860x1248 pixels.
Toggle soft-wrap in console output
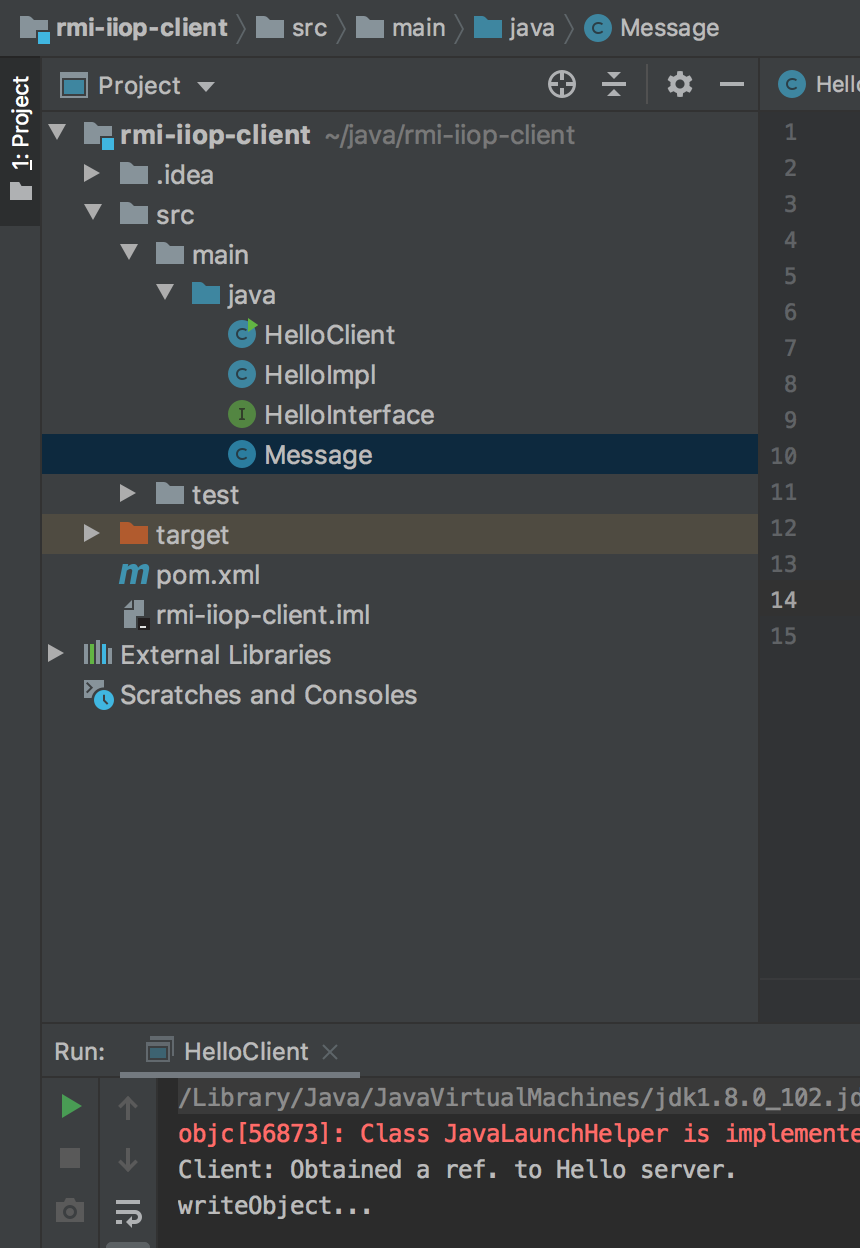tap(128, 1212)
